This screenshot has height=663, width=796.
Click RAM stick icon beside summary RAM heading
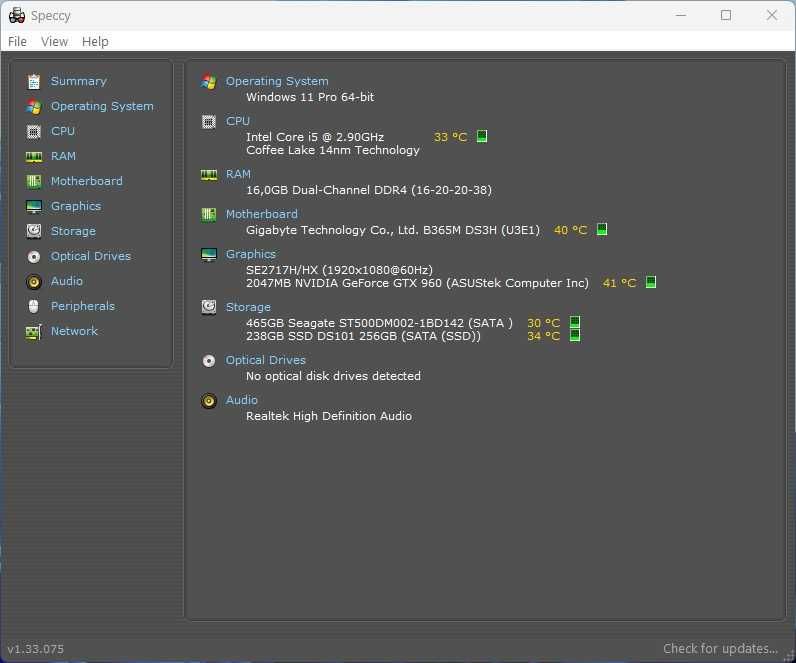tap(209, 175)
